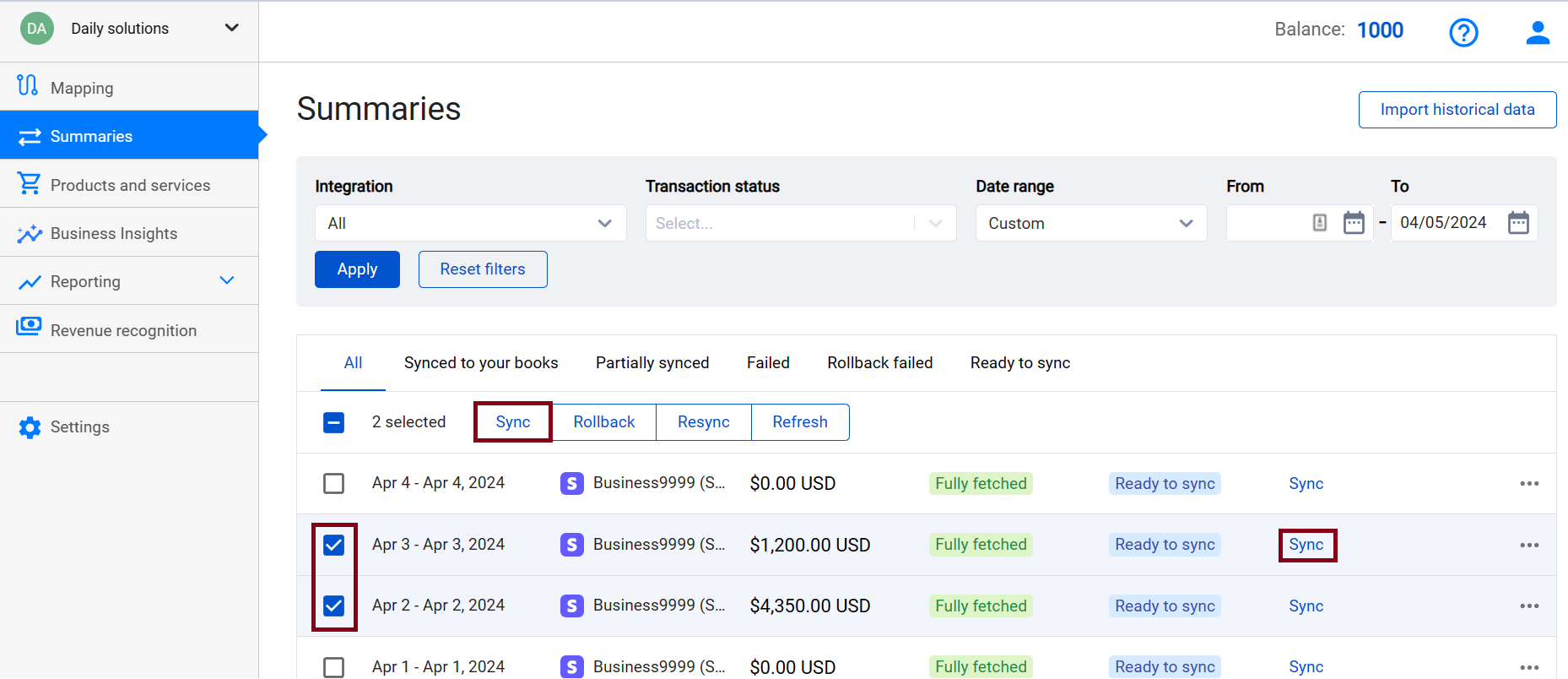This screenshot has height=679, width=1568.
Task: Click the Import historical data button
Action: [1457, 110]
